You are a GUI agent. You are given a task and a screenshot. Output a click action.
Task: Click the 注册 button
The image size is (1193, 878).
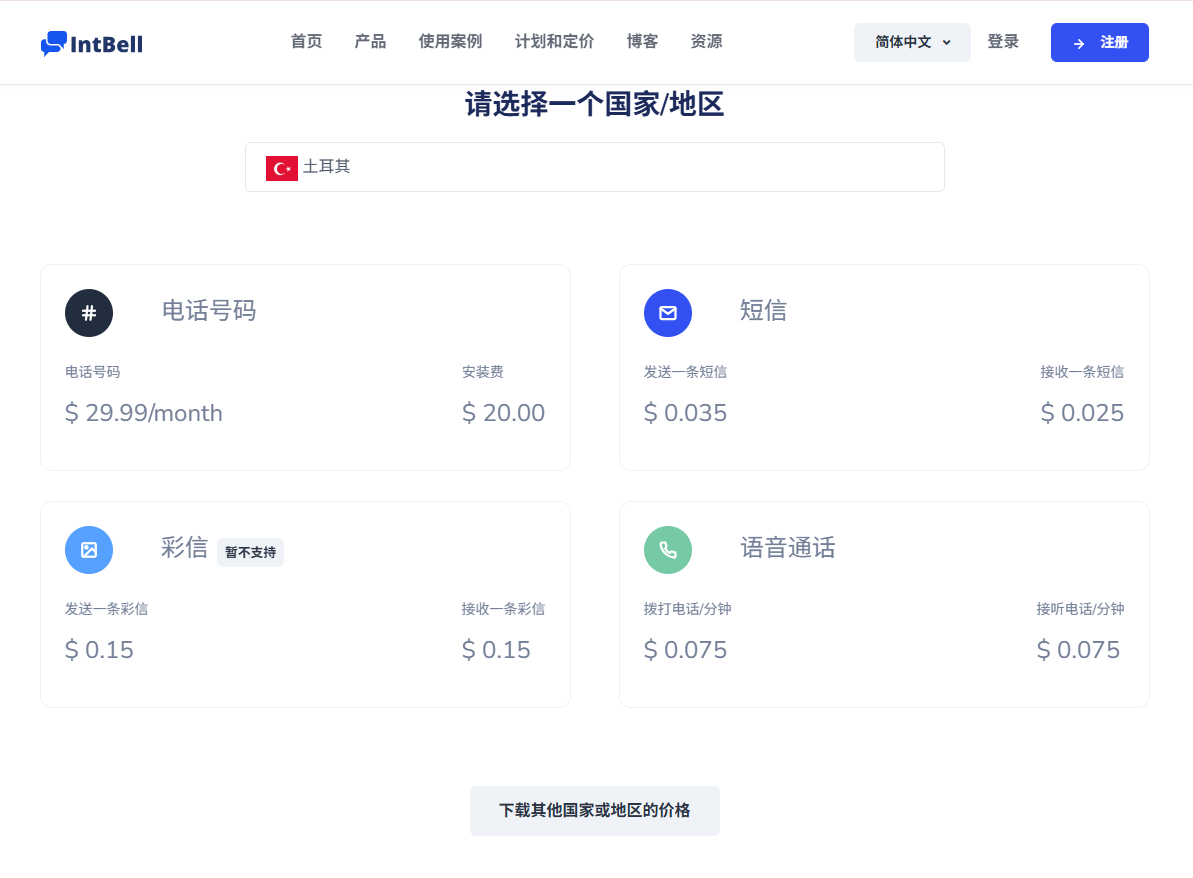click(x=1099, y=43)
